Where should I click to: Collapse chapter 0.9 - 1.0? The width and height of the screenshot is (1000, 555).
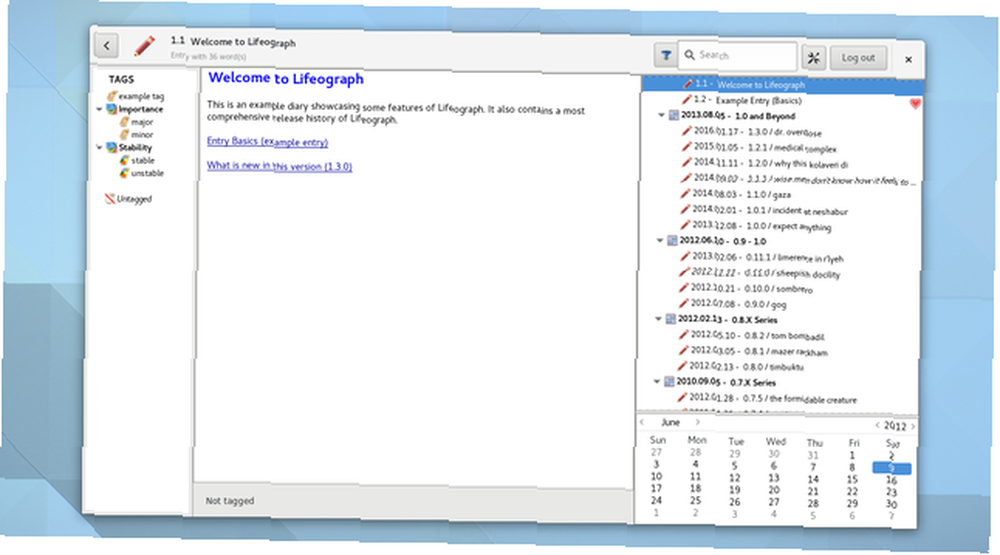coord(659,240)
